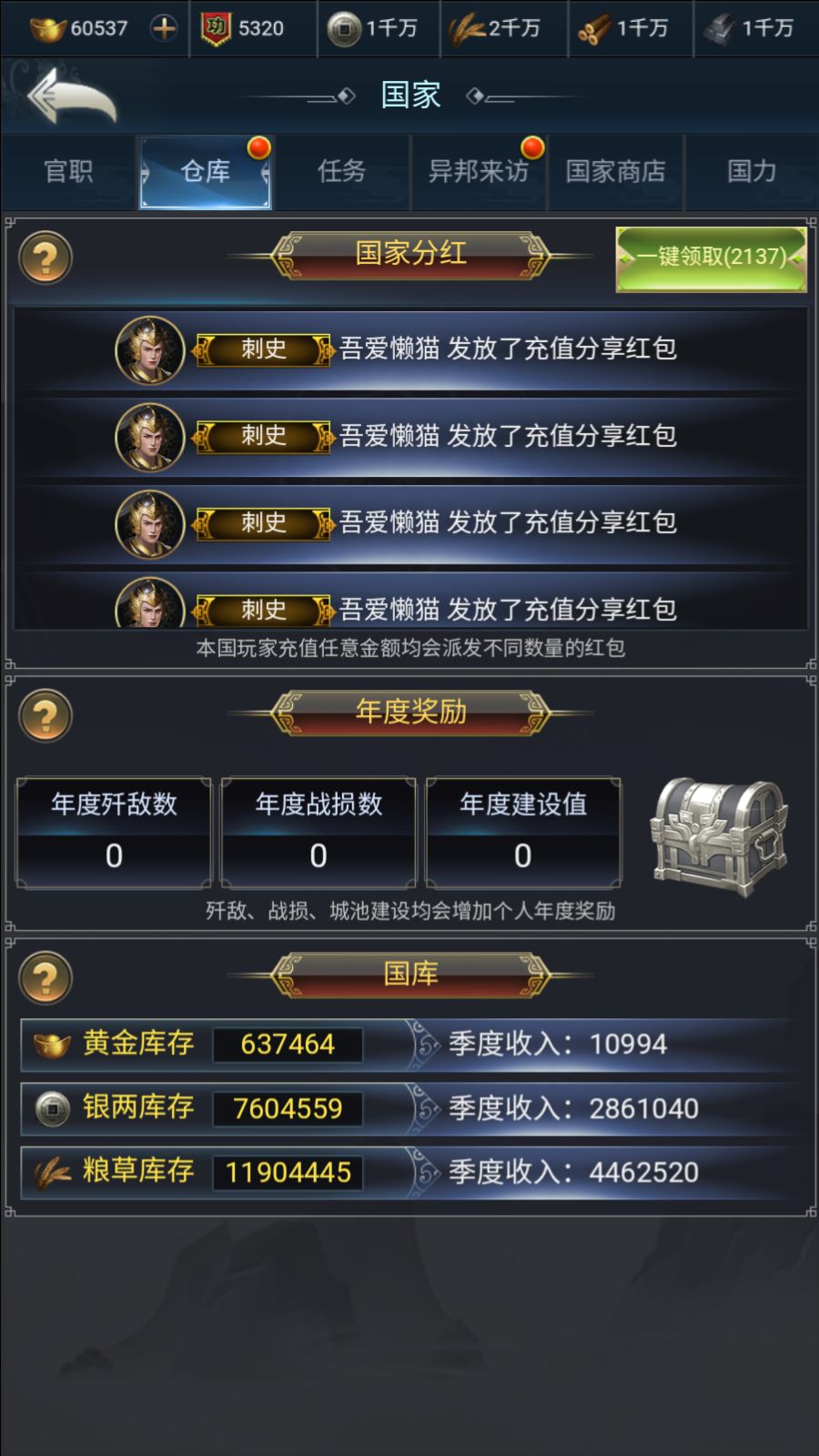This screenshot has height=1456, width=819.
Task: Tap the gold ingot icon in top bar
Action: (48, 29)
